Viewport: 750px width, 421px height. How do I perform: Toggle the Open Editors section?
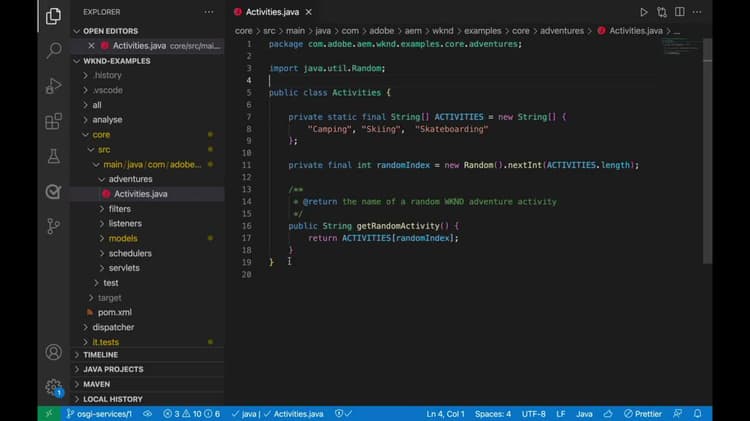[x=112, y=31]
